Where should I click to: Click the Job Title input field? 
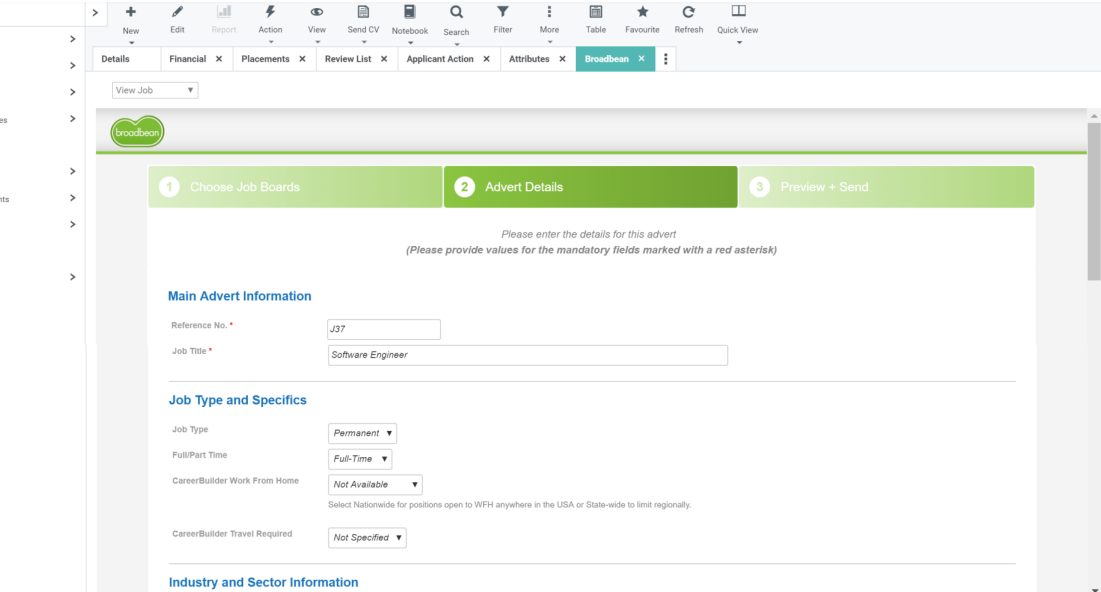coord(527,355)
